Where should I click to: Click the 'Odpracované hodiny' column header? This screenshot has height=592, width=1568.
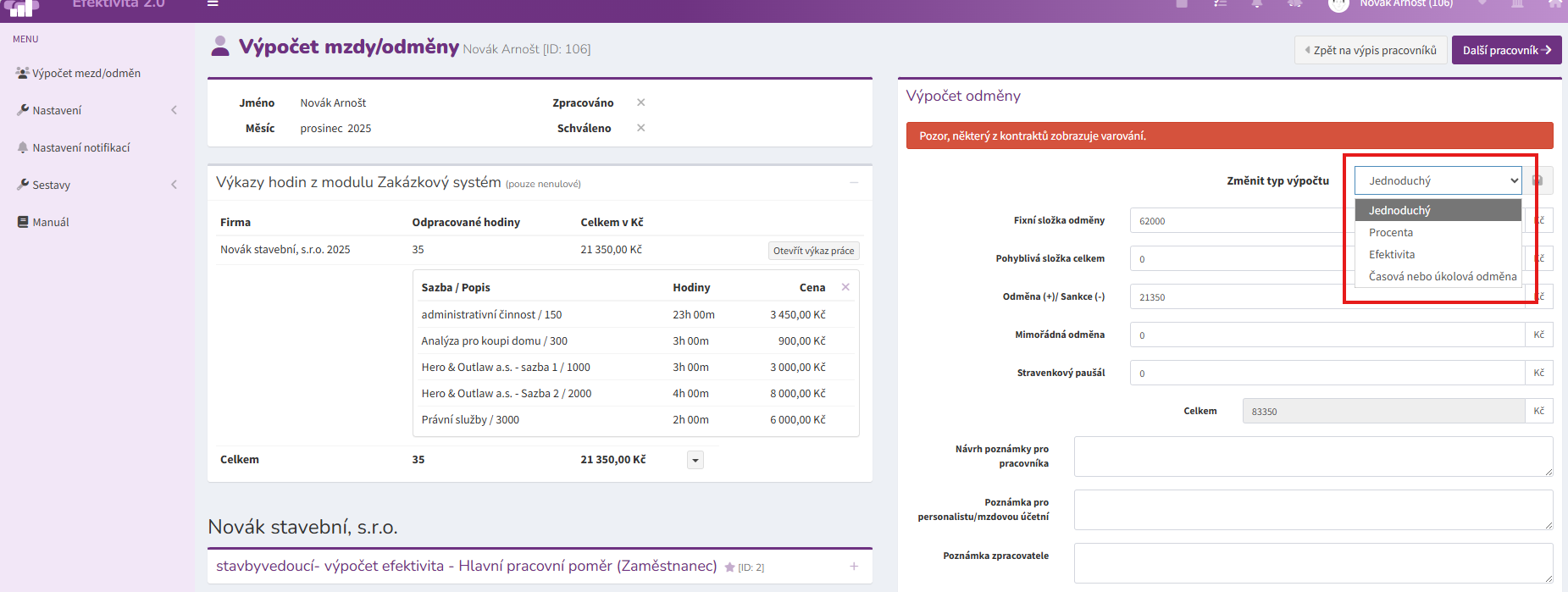tap(466, 222)
